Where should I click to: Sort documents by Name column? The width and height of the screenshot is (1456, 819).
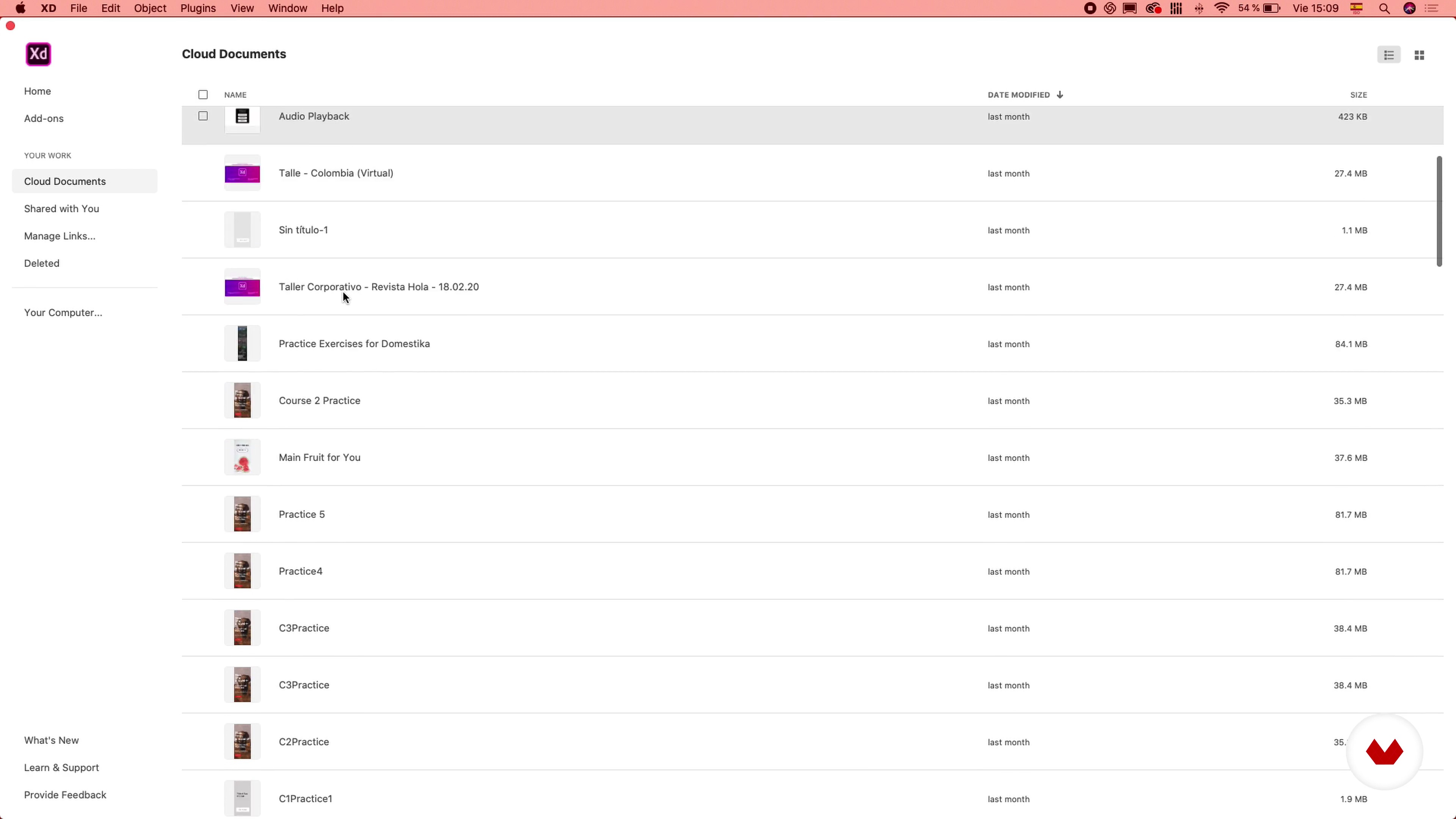click(x=235, y=95)
